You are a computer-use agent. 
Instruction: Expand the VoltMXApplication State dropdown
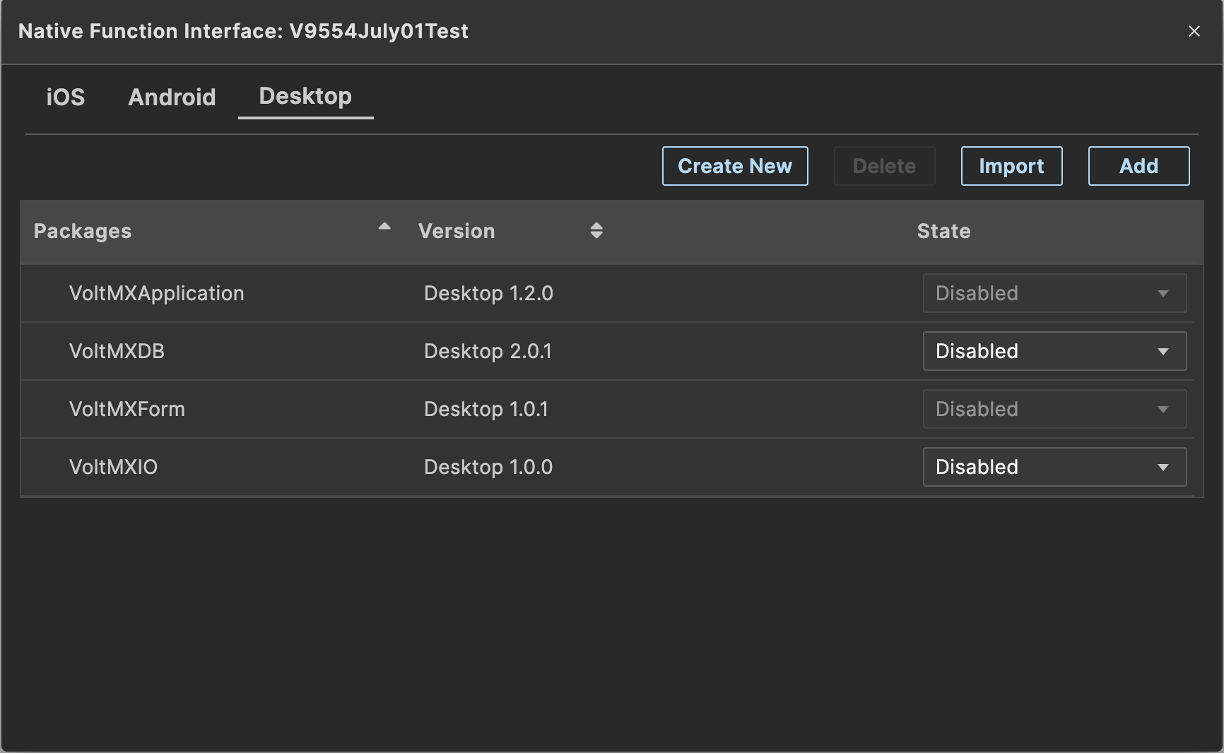[x=1054, y=293]
